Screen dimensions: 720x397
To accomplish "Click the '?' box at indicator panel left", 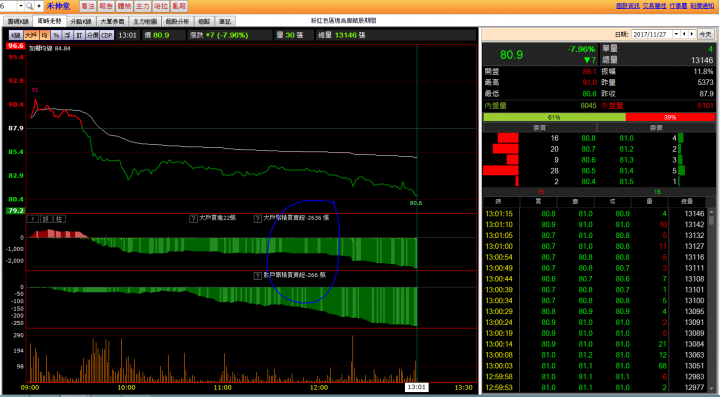I will [33, 219].
